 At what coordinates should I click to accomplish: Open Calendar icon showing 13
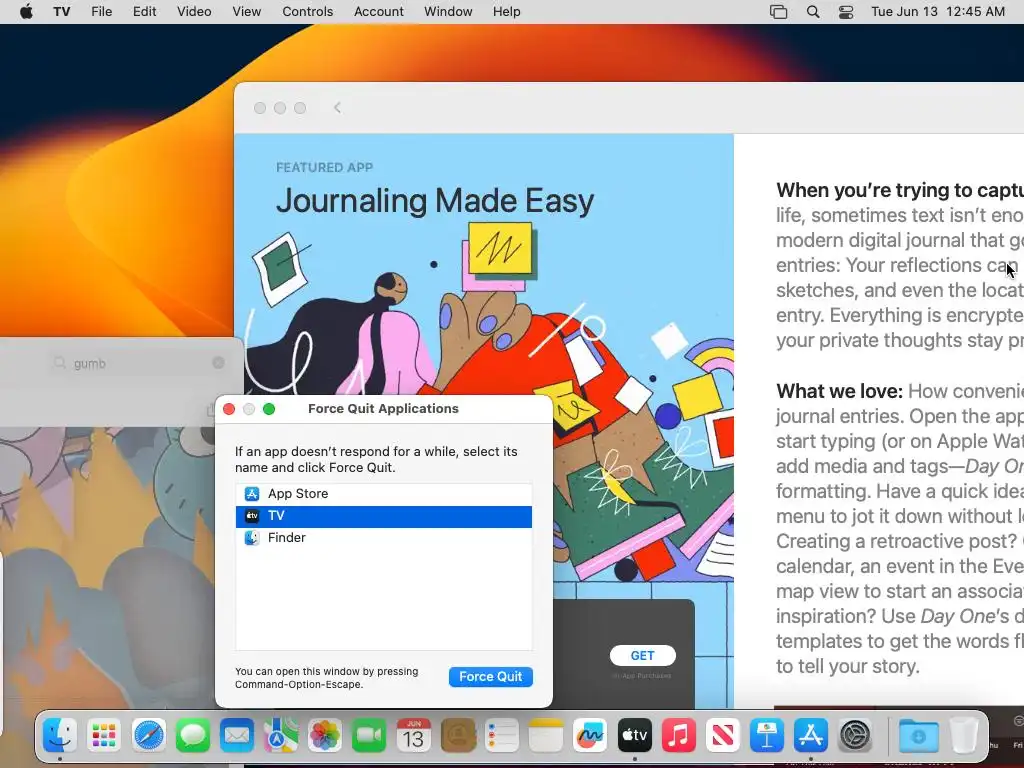[413, 737]
